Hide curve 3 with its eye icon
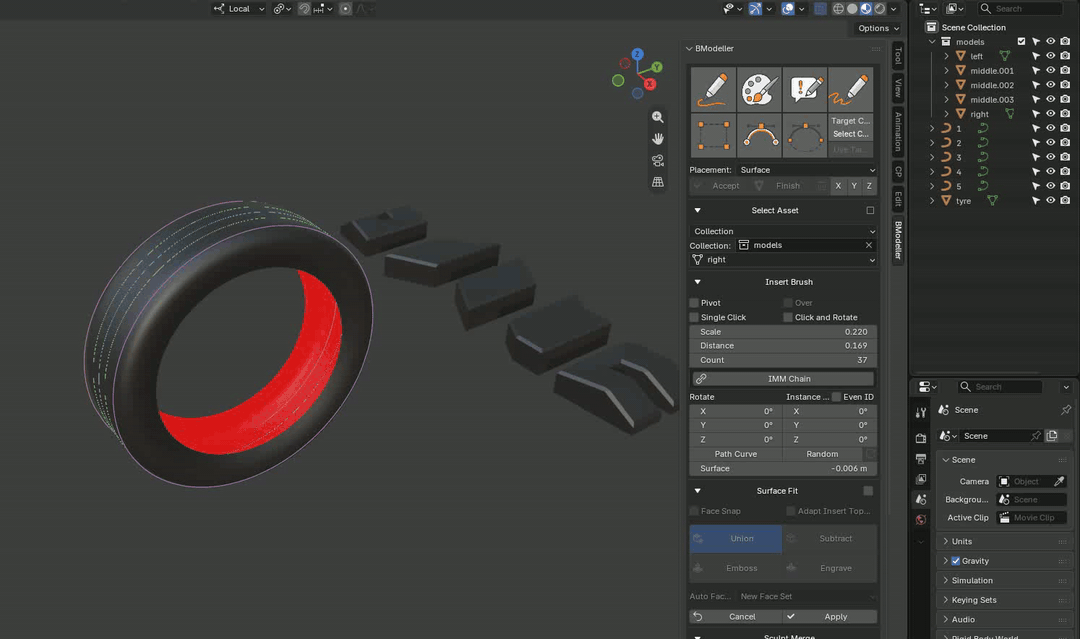The height and width of the screenshot is (639, 1080). [x=1050, y=157]
